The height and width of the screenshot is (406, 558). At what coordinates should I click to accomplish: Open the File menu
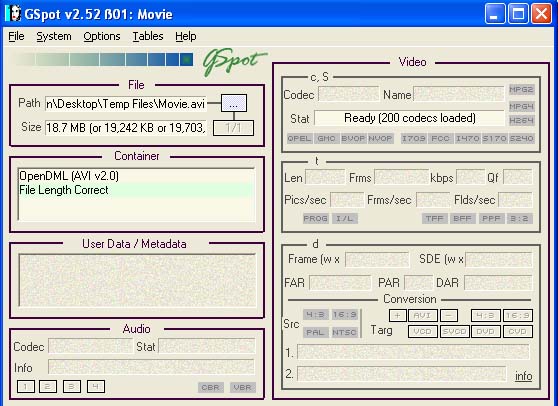pyautogui.click(x=16, y=36)
